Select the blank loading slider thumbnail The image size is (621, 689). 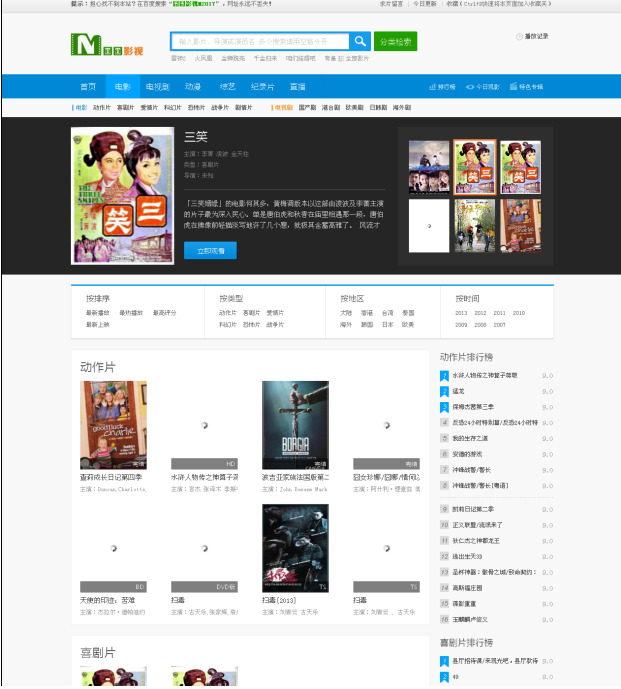click(x=429, y=226)
